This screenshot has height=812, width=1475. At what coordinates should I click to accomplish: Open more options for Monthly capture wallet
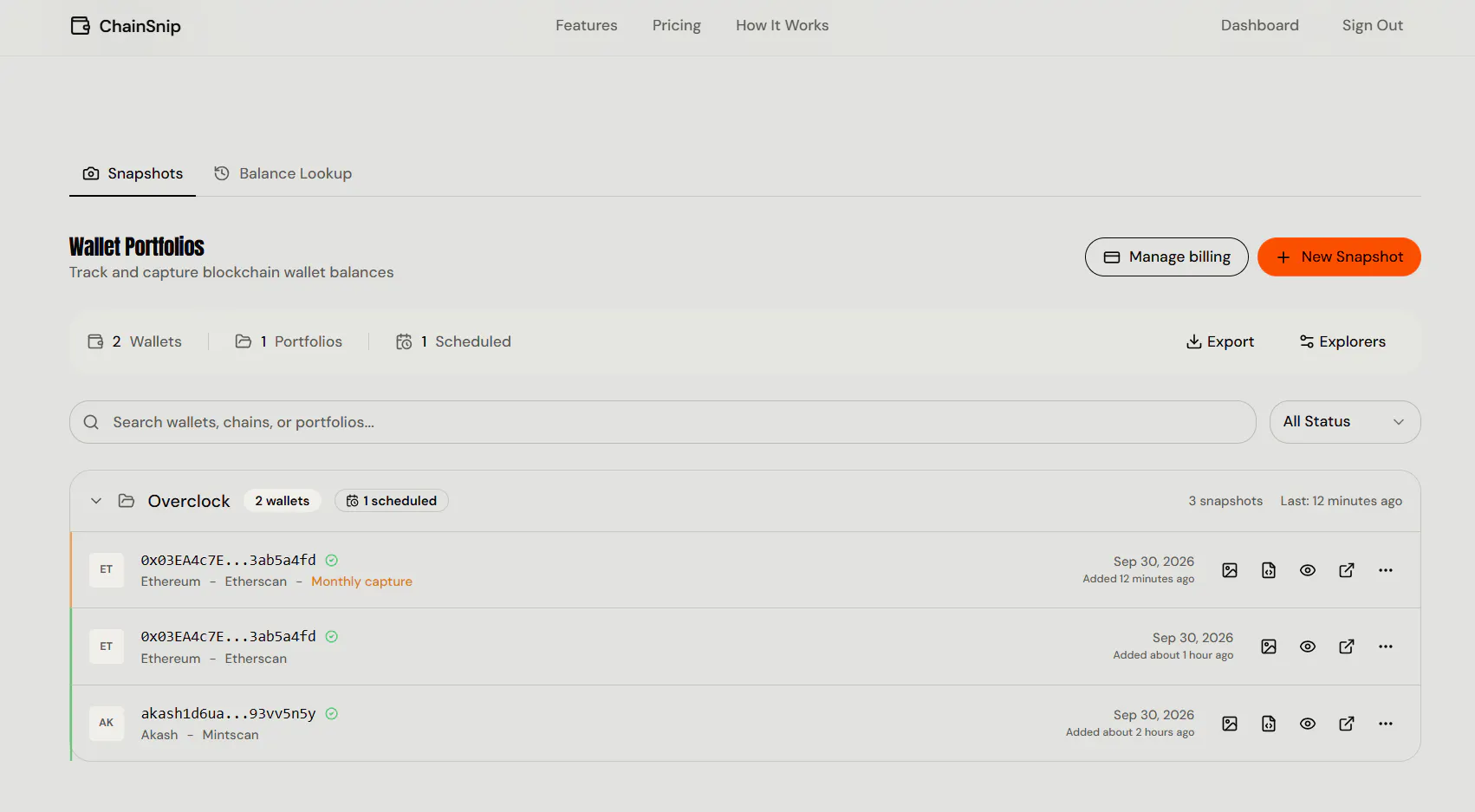(1386, 570)
